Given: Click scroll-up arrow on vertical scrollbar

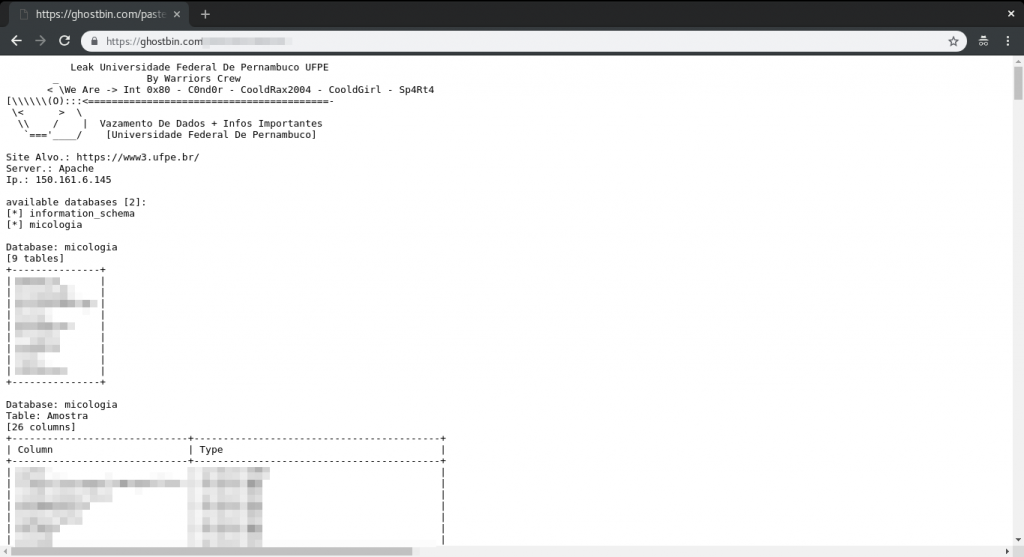Looking at the screenshot, I should pyautogui.click(x=1018, y=61).
